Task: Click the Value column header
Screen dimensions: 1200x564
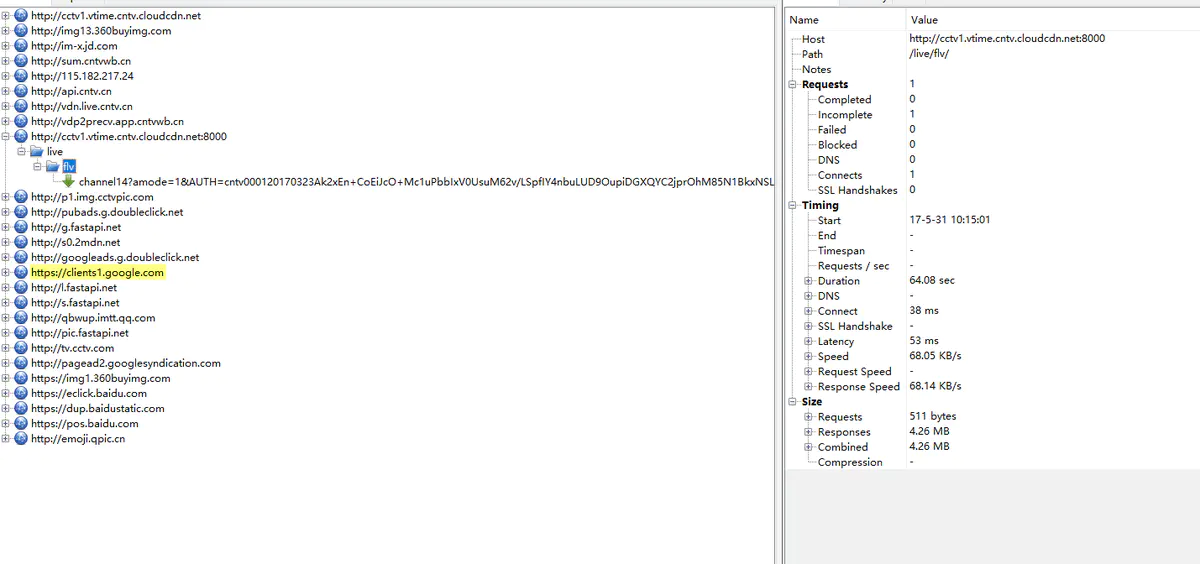Action: (1051, 20)
